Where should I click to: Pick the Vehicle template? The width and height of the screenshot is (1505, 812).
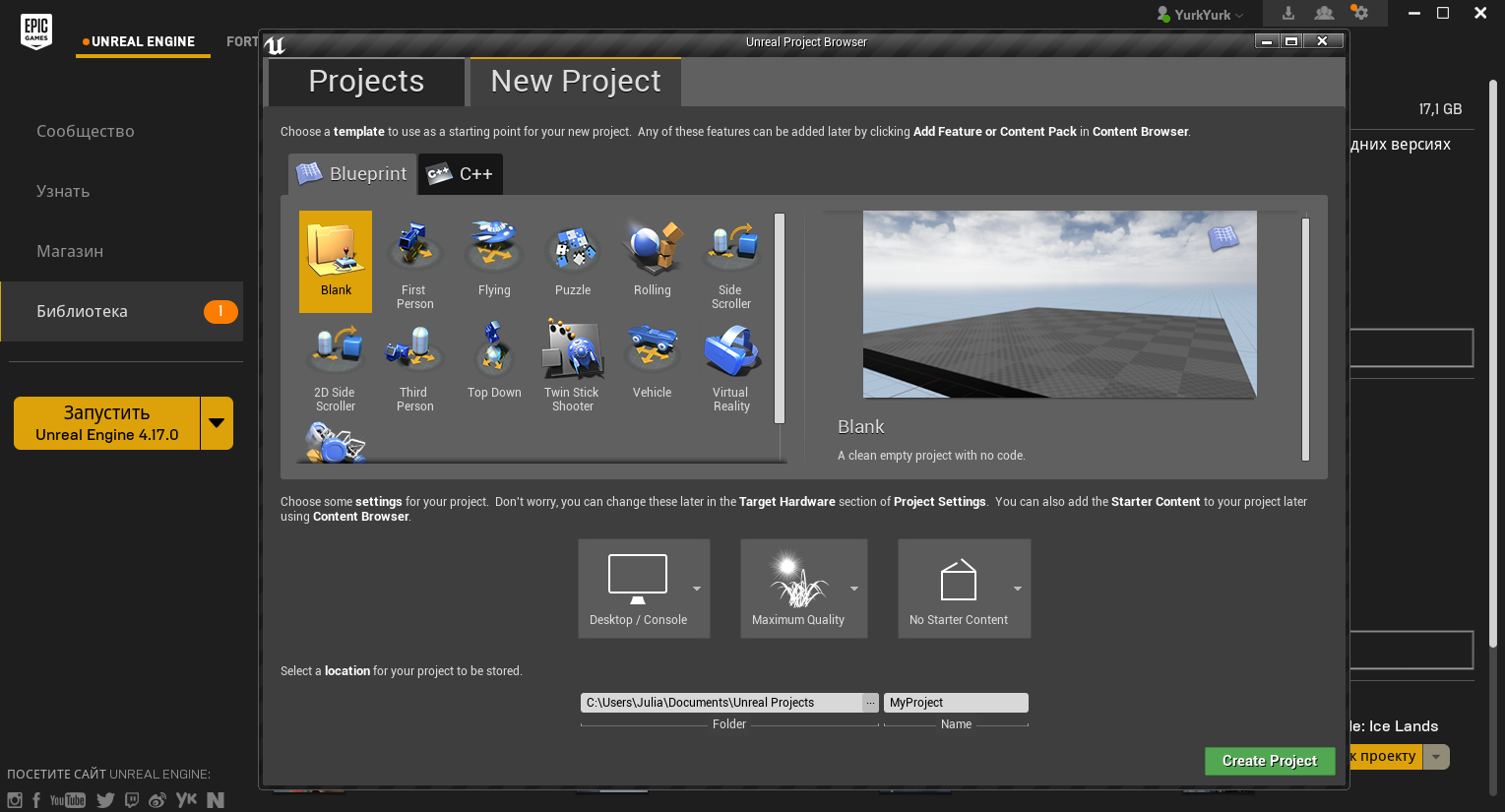coord(652,364)
